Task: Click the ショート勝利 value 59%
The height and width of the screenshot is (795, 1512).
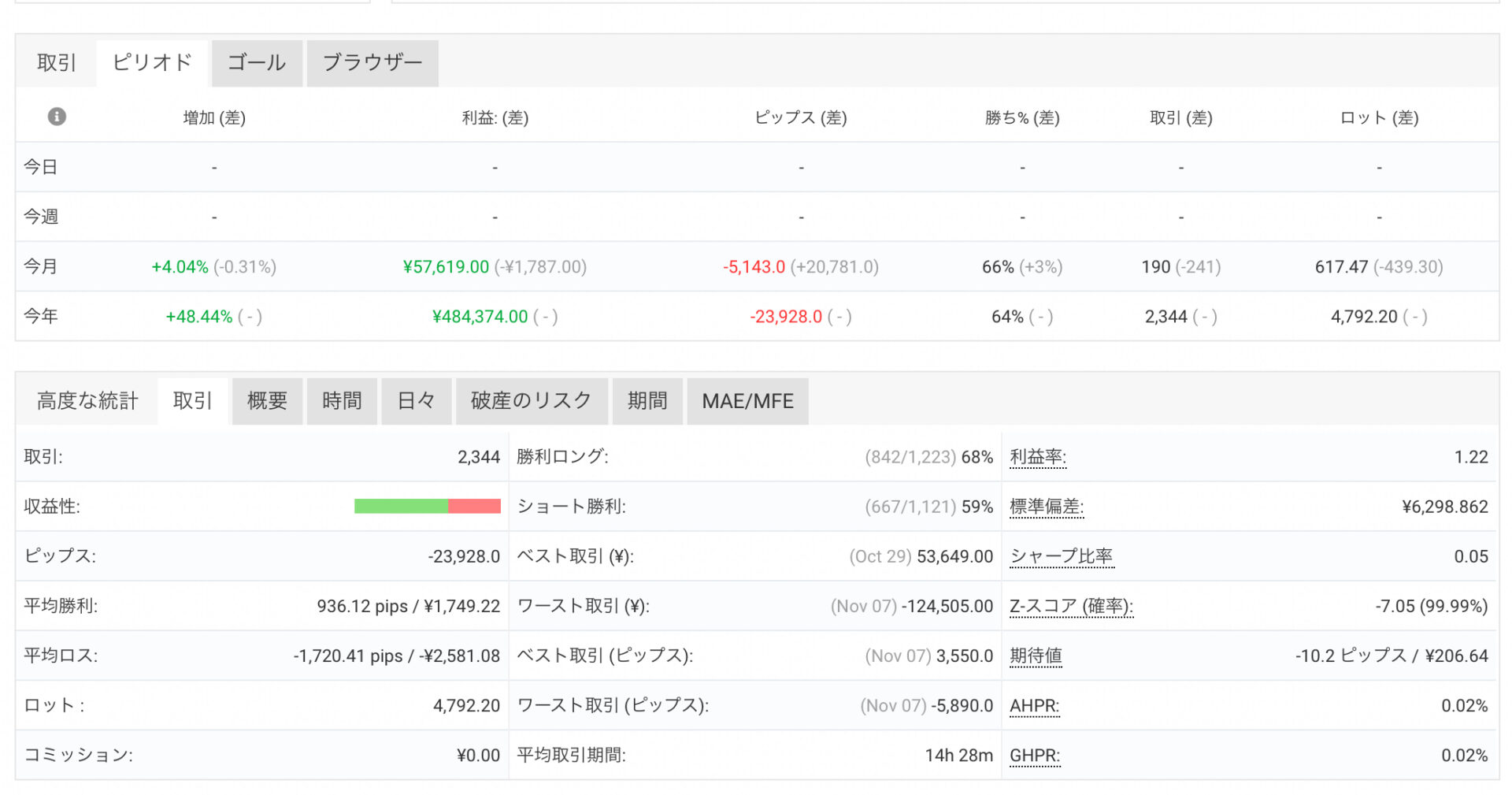Action: click(x=976, y=507)
